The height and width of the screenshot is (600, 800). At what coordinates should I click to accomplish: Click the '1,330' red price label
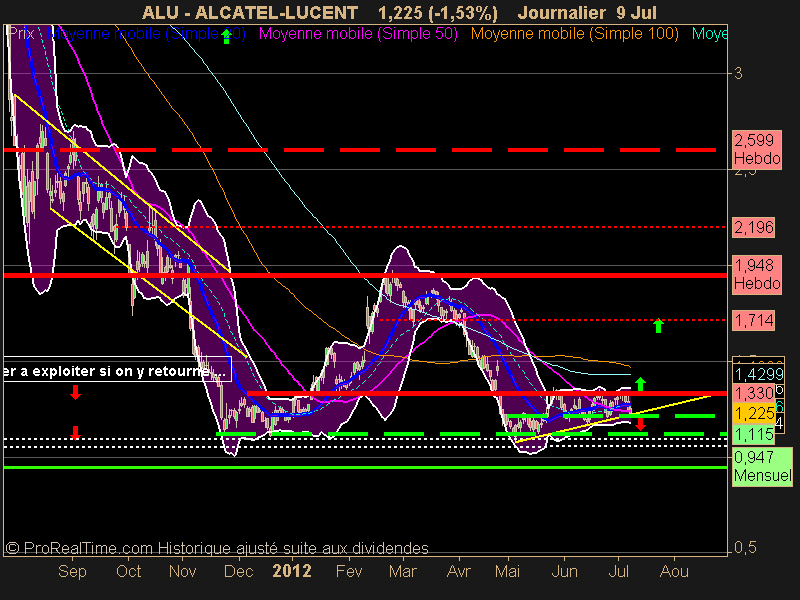(x=754, y=393)
